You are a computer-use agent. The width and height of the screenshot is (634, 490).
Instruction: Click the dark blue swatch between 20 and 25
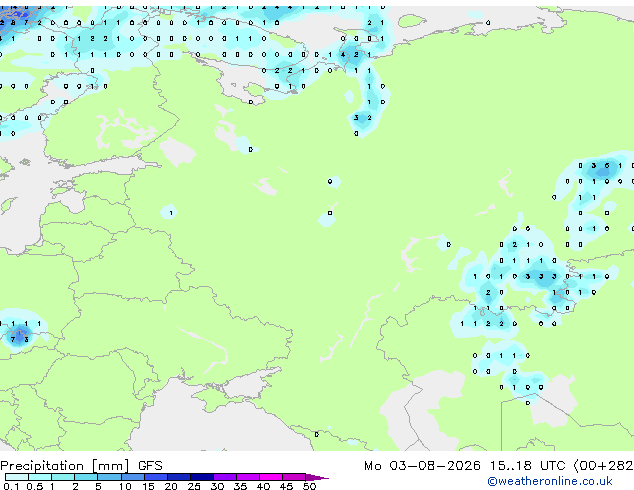(x=179, y=477)
